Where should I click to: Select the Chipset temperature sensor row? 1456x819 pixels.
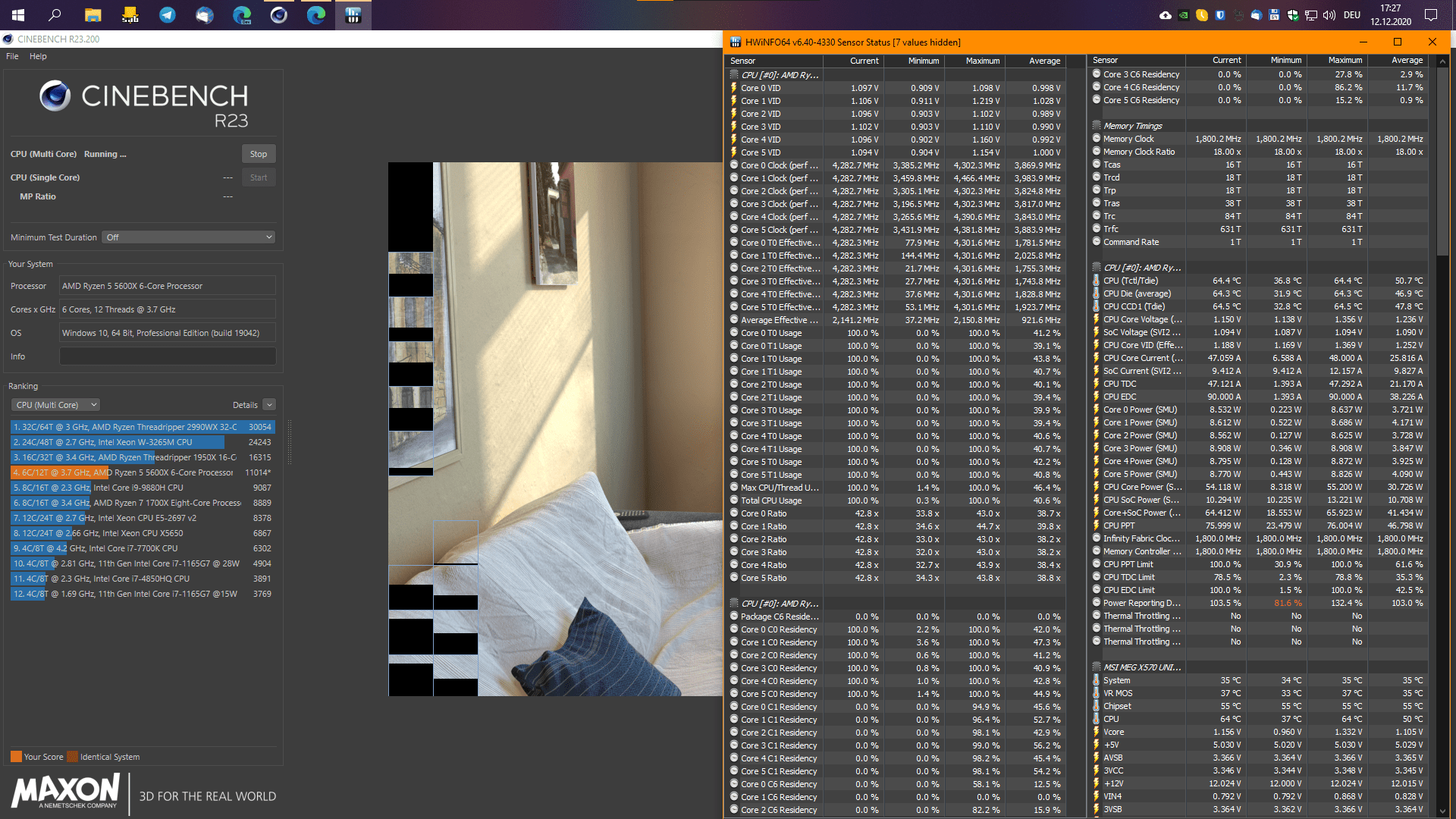(1259, 706)
